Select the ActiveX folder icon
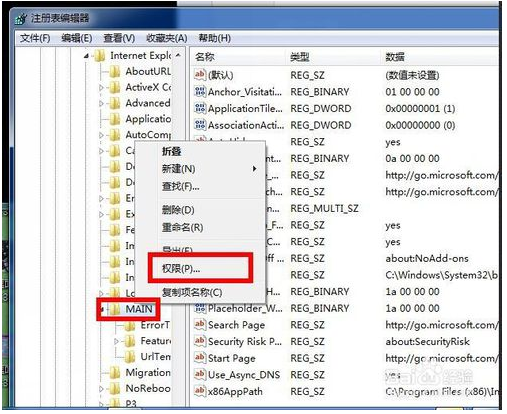Image resolution: width=507 pixels, height=414 pixels. [x=115, y=87]
